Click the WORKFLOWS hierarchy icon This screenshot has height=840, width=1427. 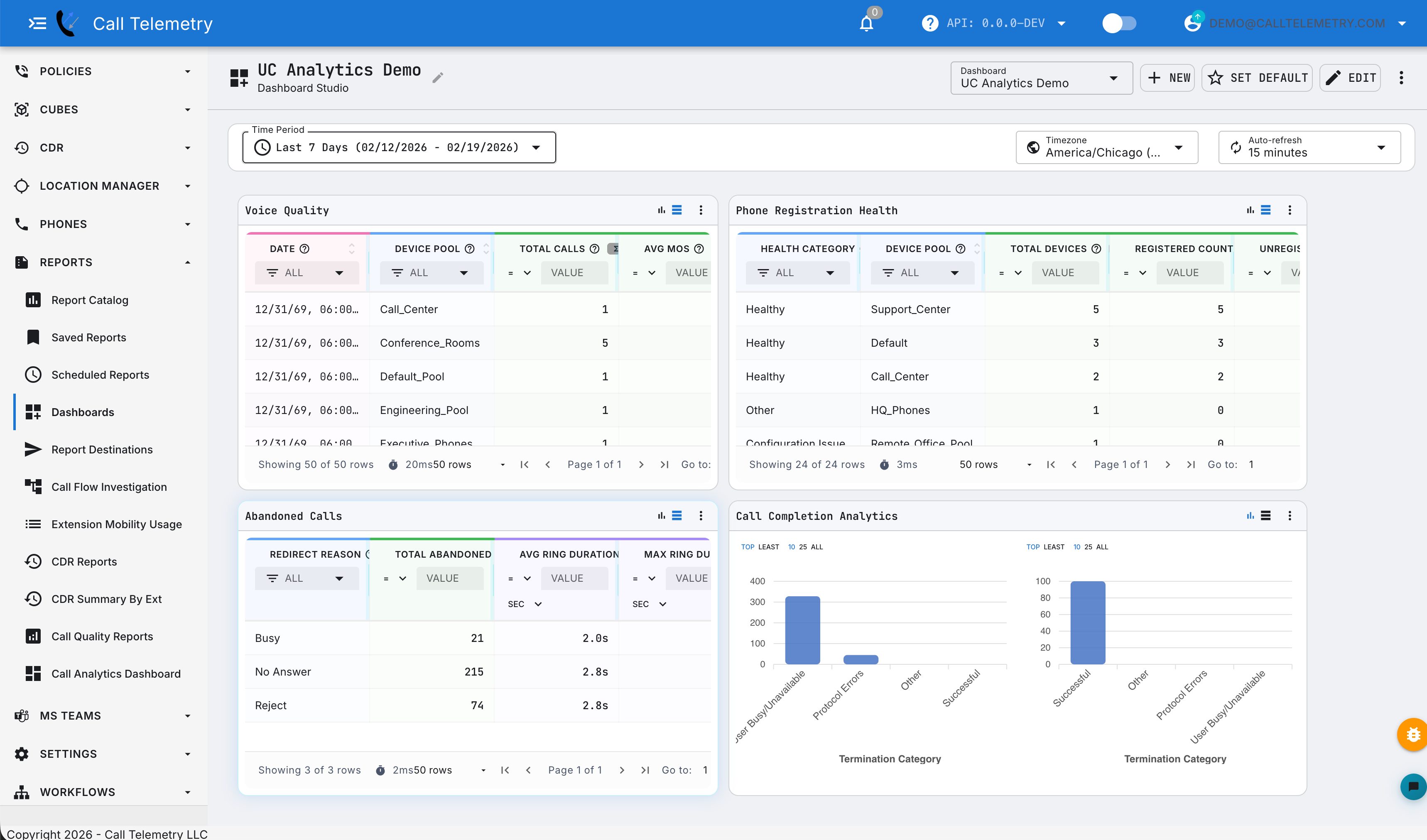tap(22, 792)
